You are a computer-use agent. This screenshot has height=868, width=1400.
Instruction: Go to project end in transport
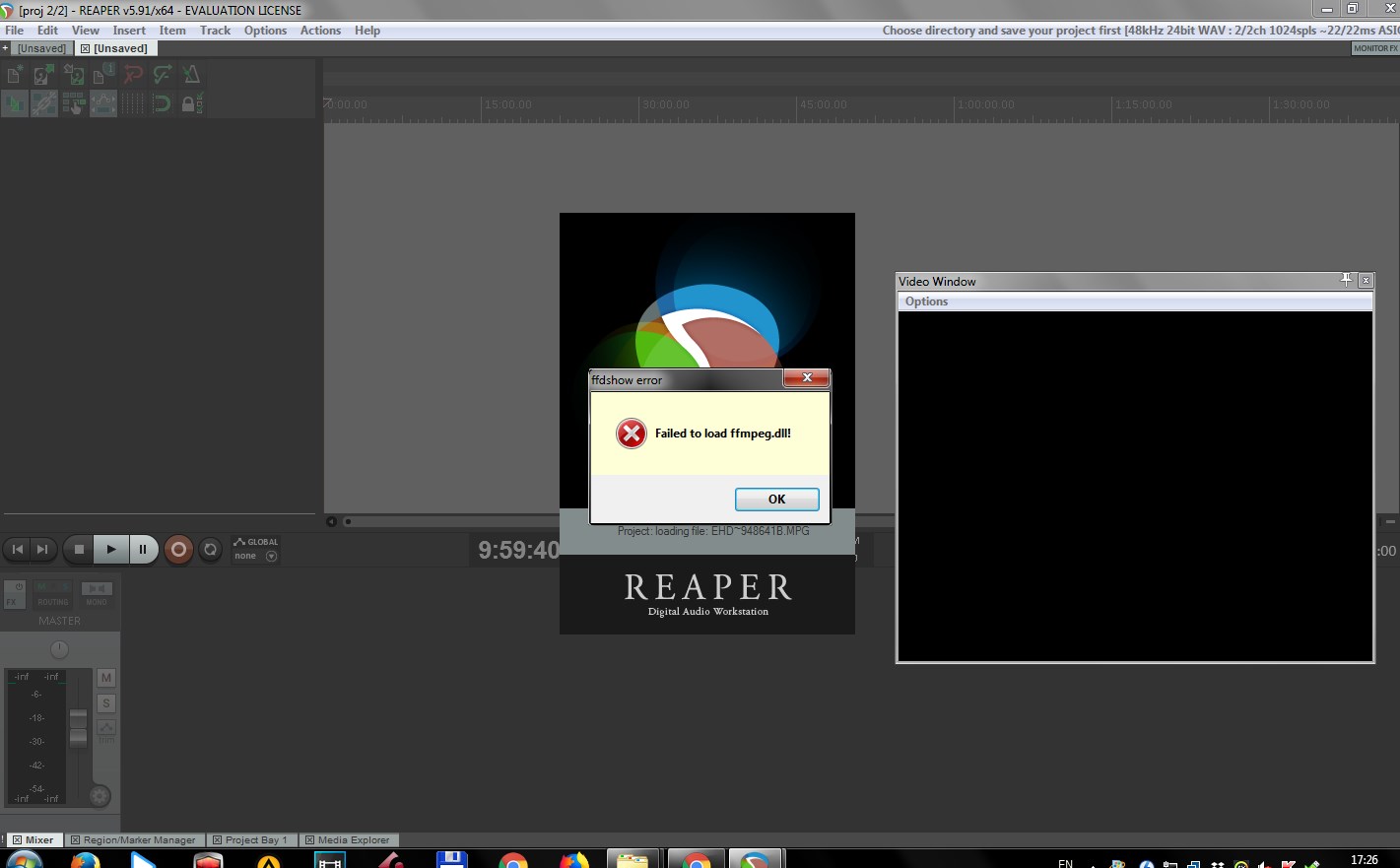click(x=42, y=549)
